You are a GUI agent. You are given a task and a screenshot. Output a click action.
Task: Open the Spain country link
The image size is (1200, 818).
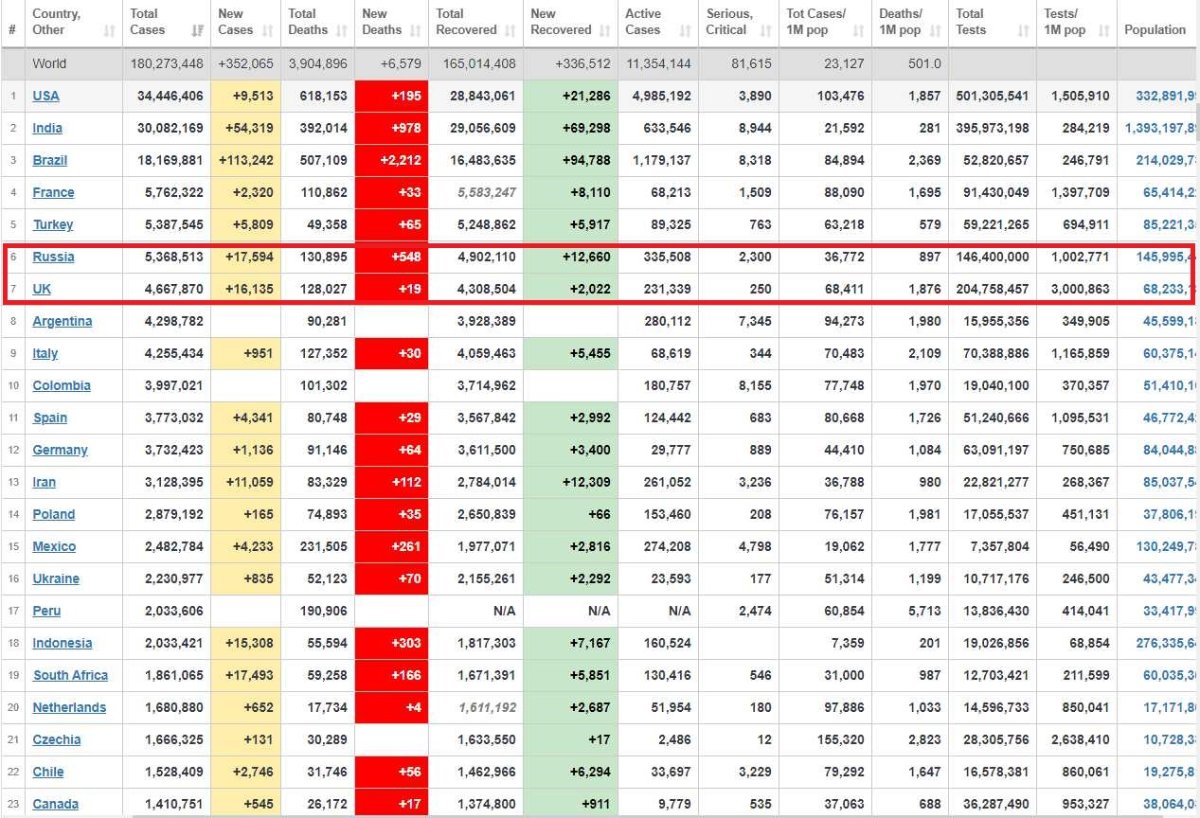(x=50, y=418)
